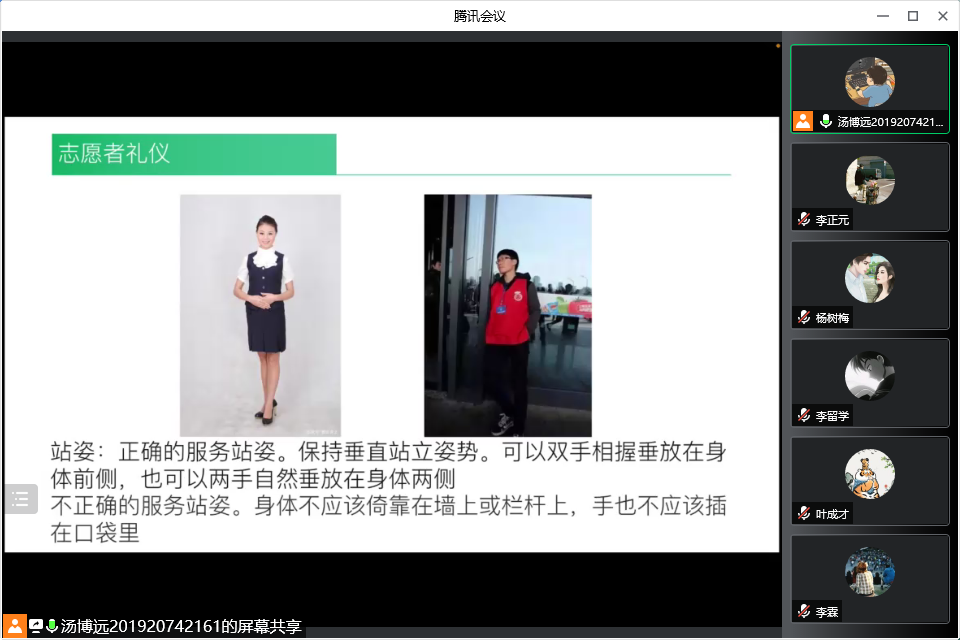The height and width of the screenshot is (640, 960).
Task: Click the muted mic icon next to 杨树梅
Action: coord(803,317)
